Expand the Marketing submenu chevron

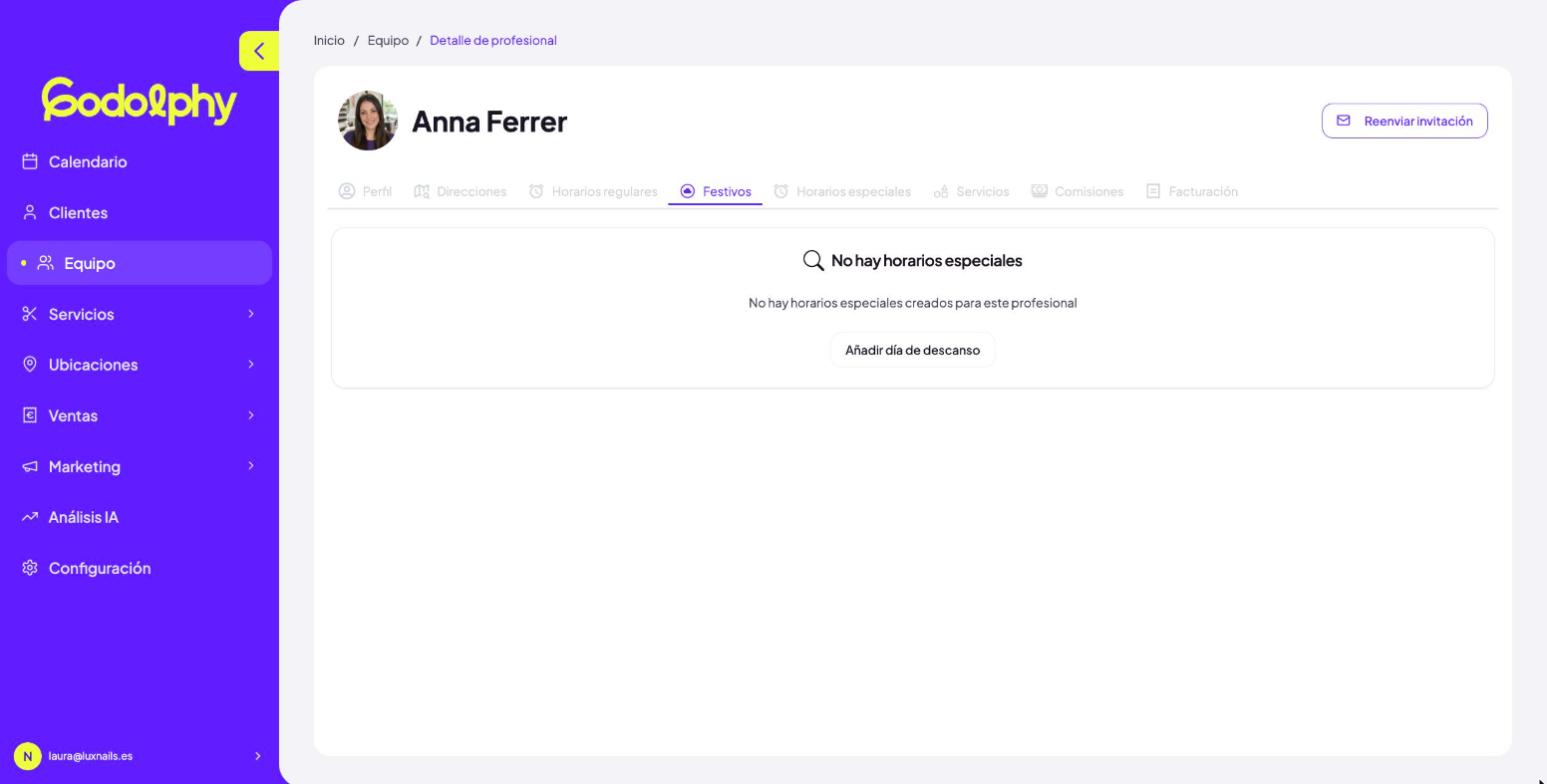(251, 467)
